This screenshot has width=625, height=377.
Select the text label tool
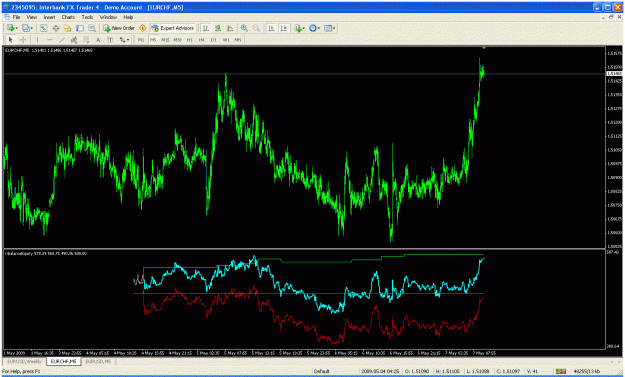coord(110,39)
